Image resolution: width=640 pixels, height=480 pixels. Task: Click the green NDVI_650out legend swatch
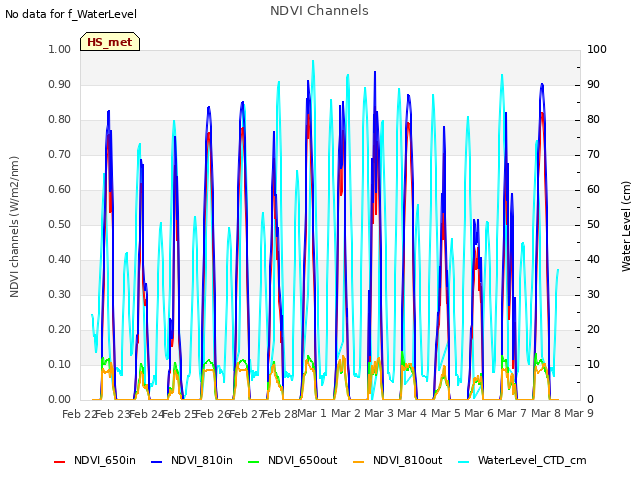click(254, 462)
